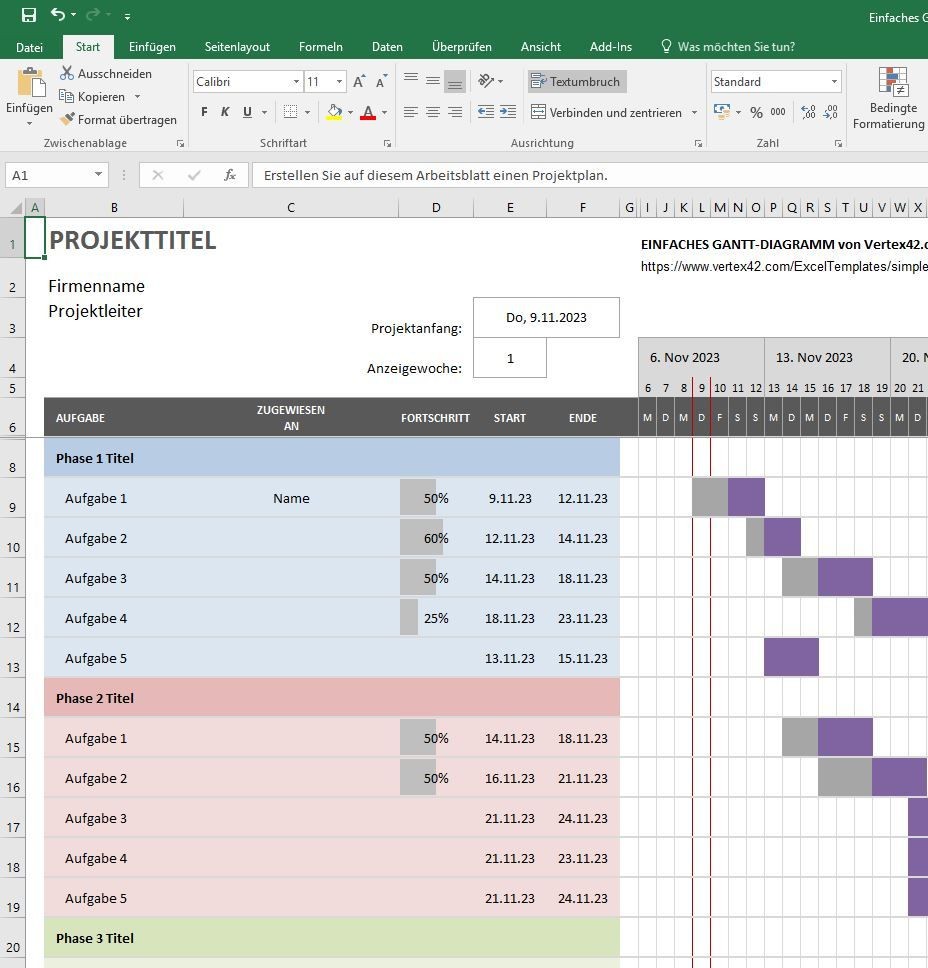Viewport: 928px width, 968px height.
Task: Toggle bottom align button
Action: 455,81
